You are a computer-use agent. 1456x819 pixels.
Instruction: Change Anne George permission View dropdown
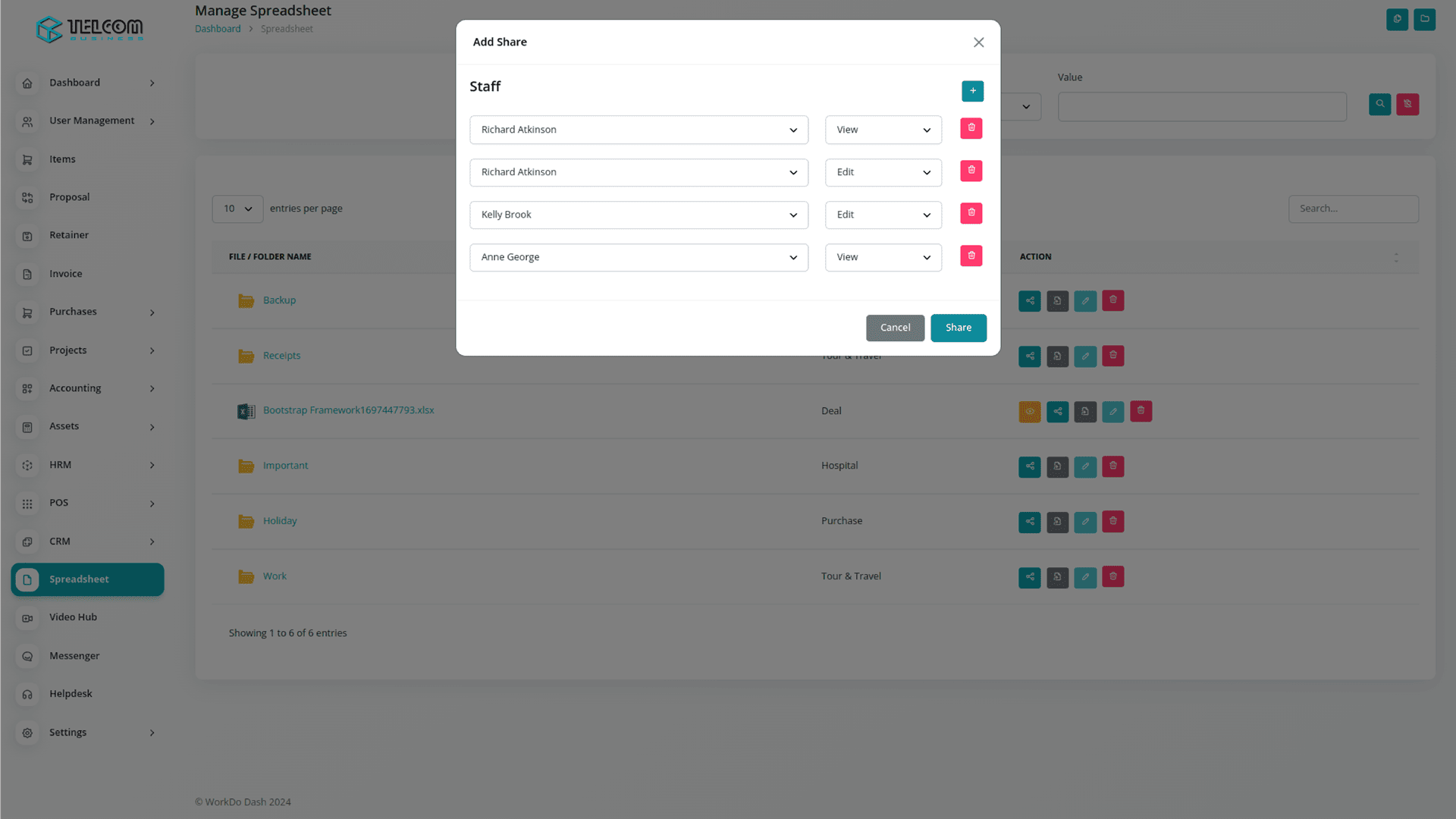pyautogui.click(x=883, y=257)
